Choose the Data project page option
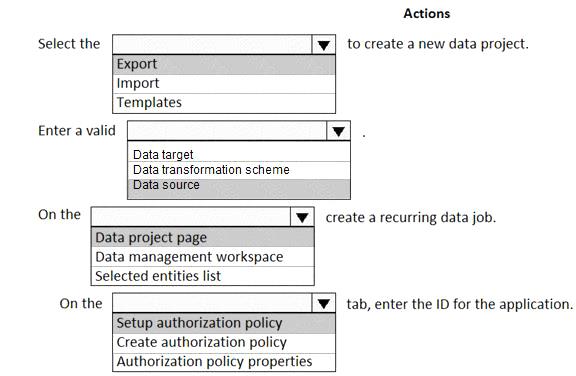Viewport: 576px width, 376px height. point(203,237)
